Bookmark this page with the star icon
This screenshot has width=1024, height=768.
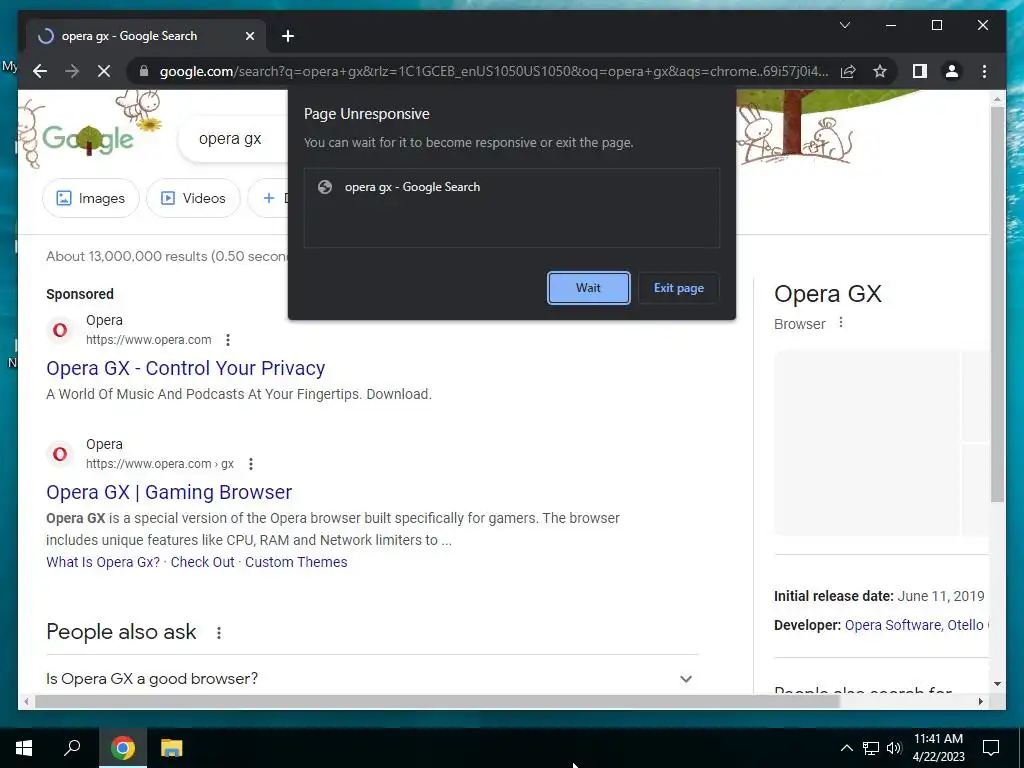(880, 71)
